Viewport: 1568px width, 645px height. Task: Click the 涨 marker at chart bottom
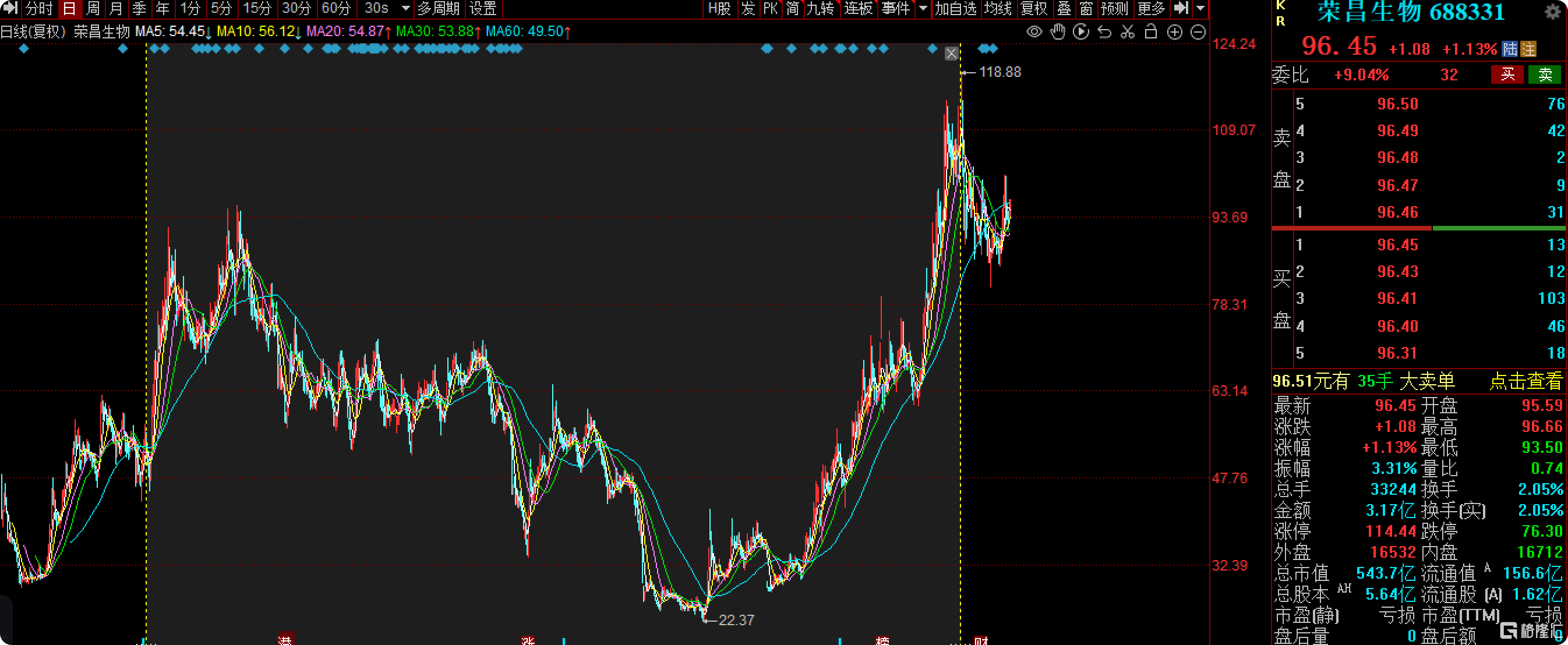pos(528,641)
